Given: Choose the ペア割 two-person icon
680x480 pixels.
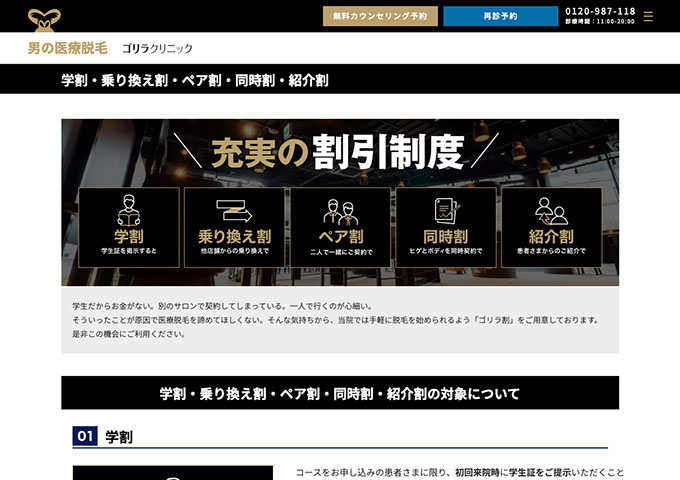Looking at the screenshot, I should coord(340,212).
